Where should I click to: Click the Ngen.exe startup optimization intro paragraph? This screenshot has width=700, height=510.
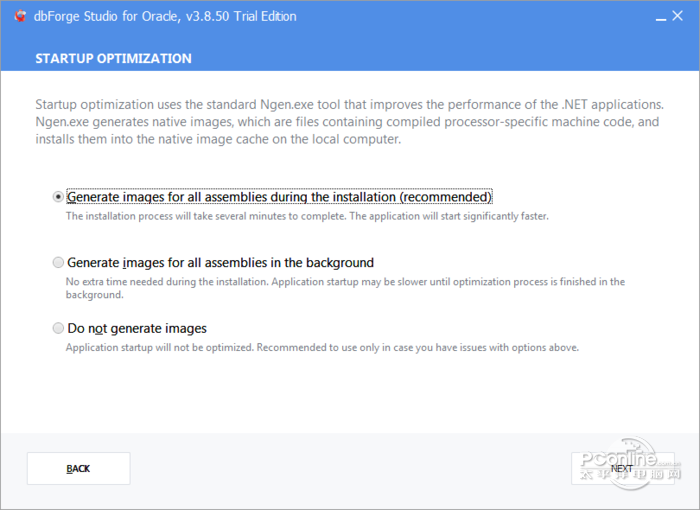click(x=347, y=122)
